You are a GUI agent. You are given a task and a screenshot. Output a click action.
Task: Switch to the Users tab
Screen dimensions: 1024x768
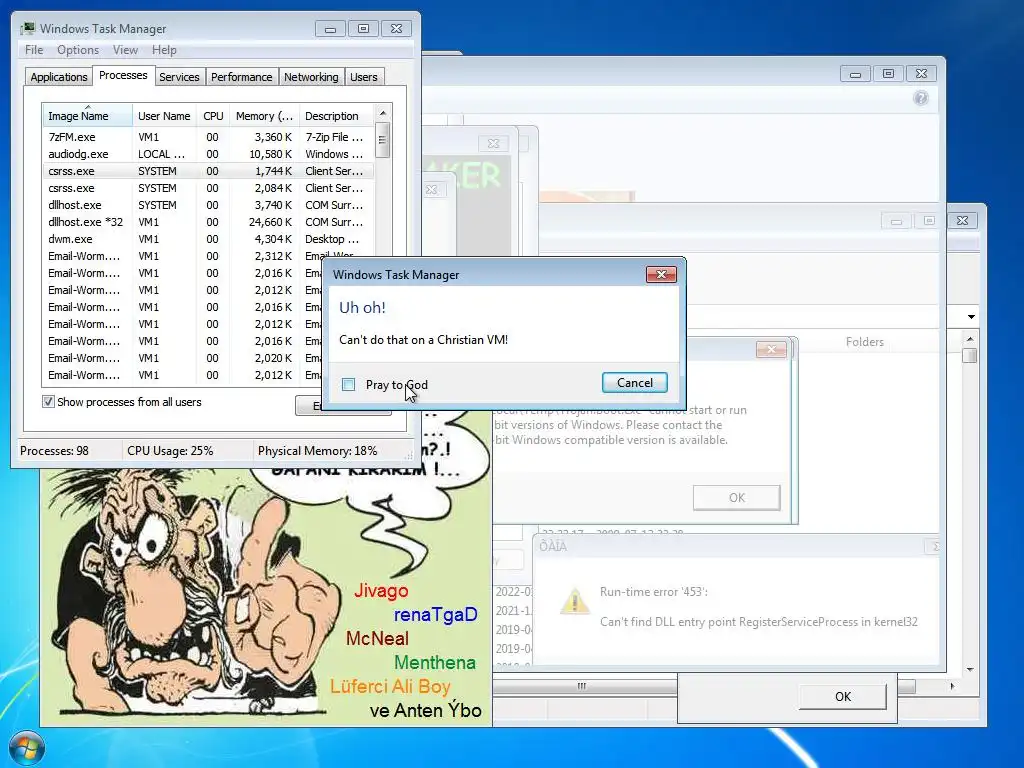tap(364, 77)
